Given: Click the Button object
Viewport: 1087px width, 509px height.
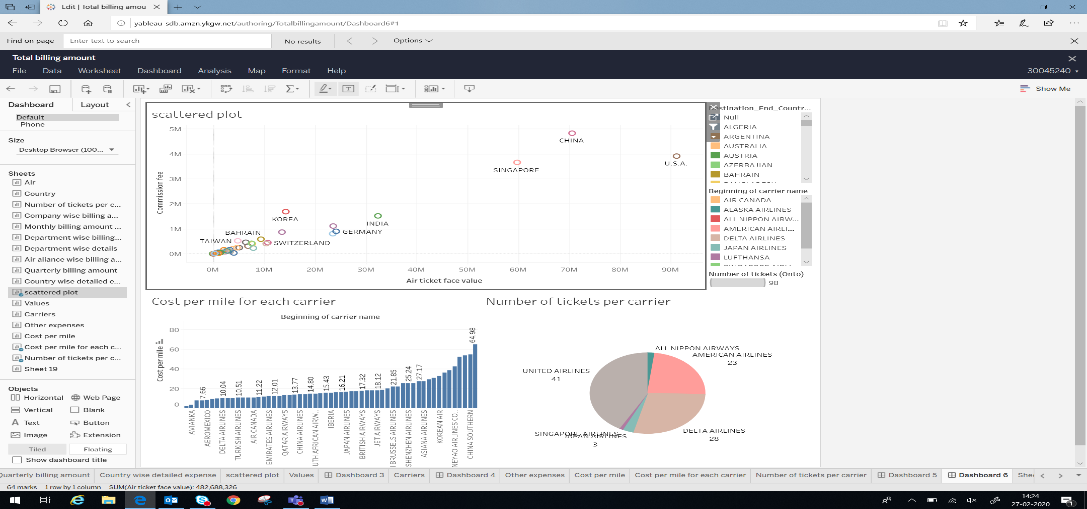Looking at the screenshot, I should (90, 422).
